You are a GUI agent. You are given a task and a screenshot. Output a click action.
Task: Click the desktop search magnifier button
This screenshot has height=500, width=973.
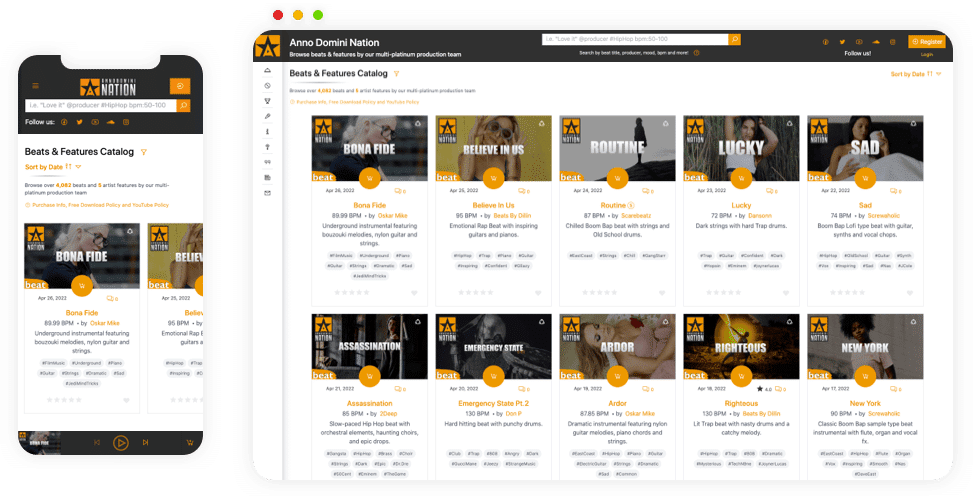[735, 39]
